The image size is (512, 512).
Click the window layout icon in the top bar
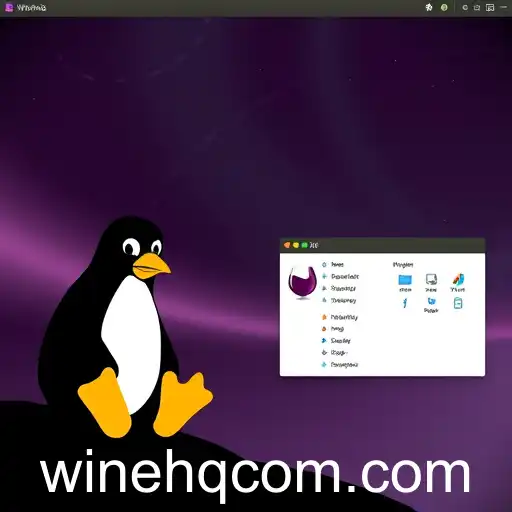click(490, 7)
